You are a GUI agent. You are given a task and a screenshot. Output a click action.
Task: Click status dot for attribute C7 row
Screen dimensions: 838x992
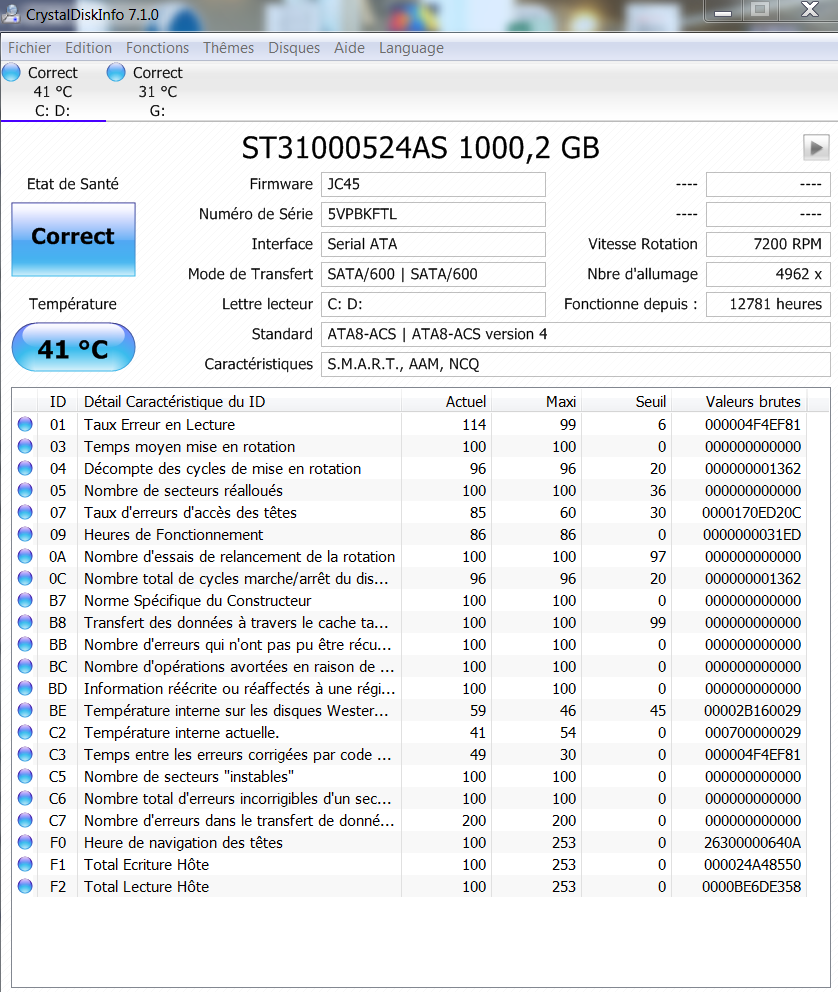click(25, 821)
